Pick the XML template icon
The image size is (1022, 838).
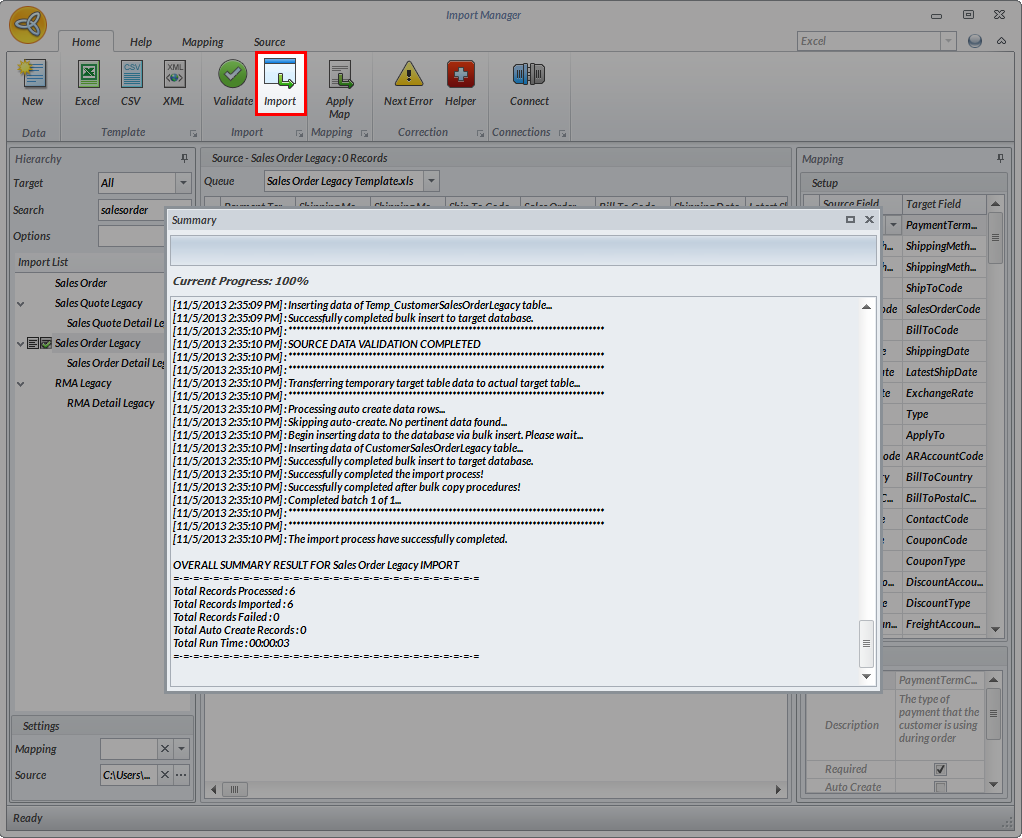[x=174, y=82]
